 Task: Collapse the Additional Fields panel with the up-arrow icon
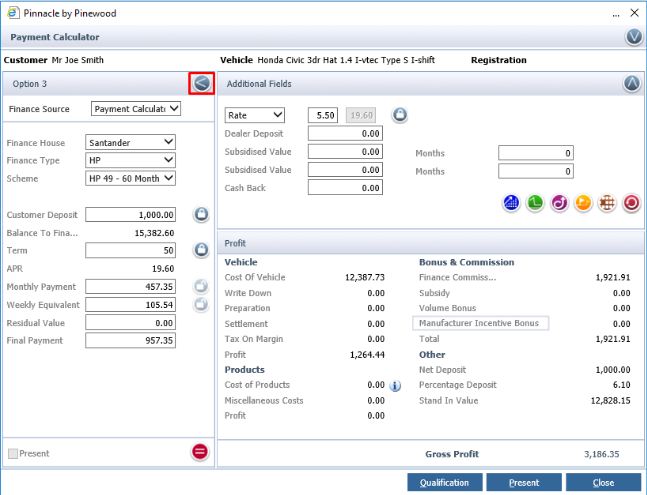(632, 84)
